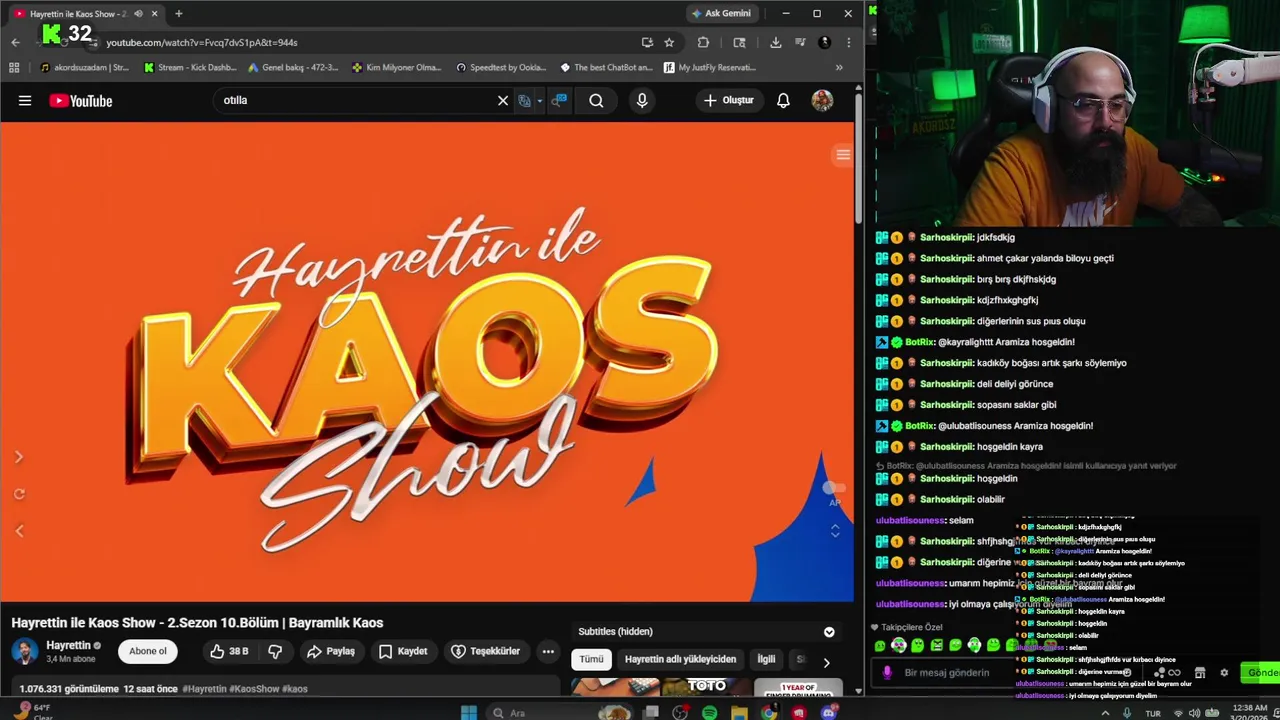
Task: Open File Explorer from the taskbar
Action: click(x=739, y=712)
